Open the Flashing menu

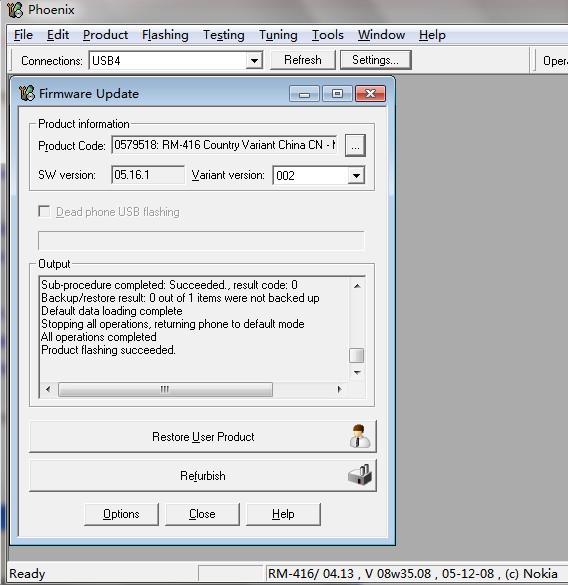click(165, 35)
